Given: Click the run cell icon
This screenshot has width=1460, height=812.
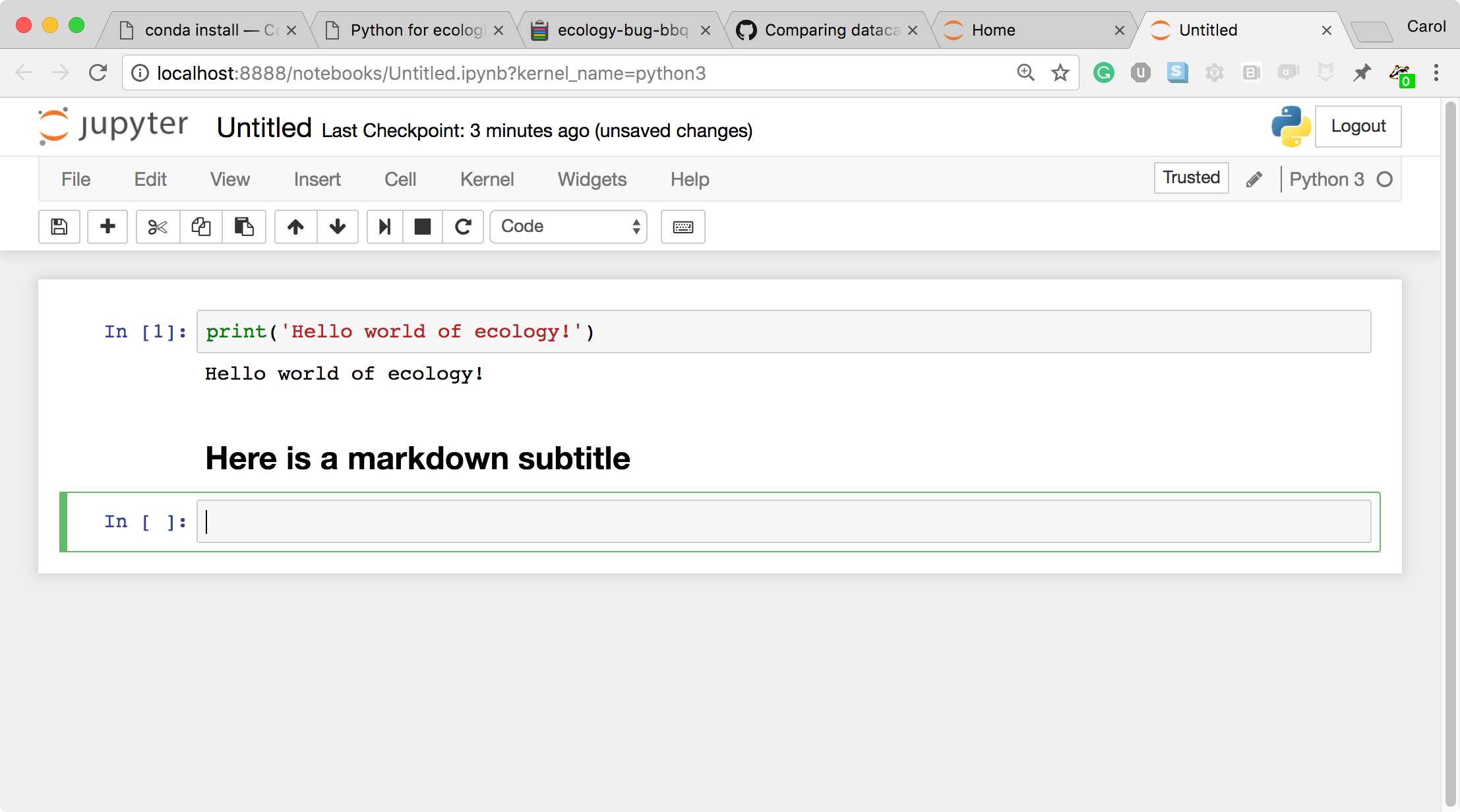Looking at the screenshot, I should tap(384, 225).
